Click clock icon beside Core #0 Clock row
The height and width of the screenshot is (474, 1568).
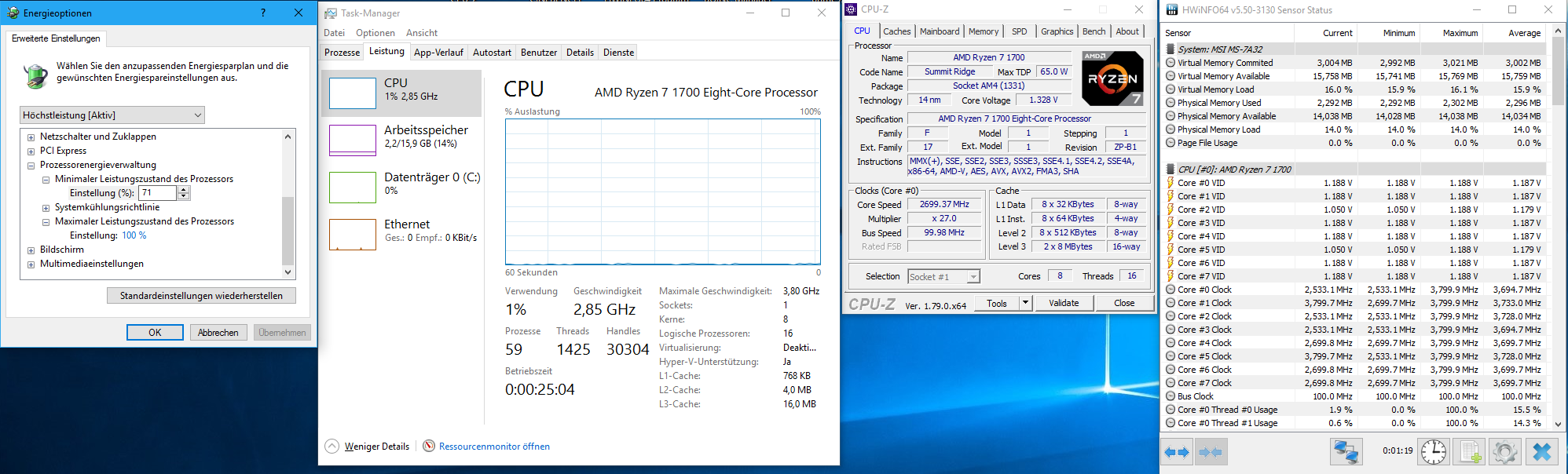[1171, 290]
